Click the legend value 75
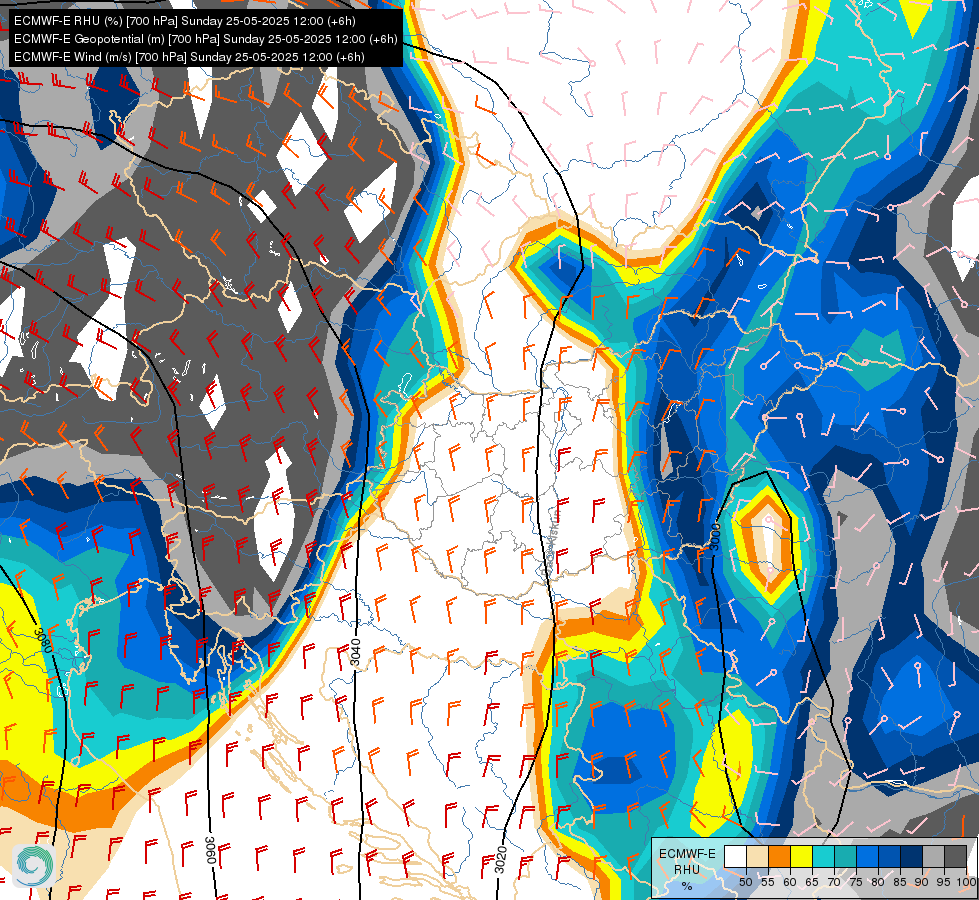The image size is (979, 900). [856, 882]
